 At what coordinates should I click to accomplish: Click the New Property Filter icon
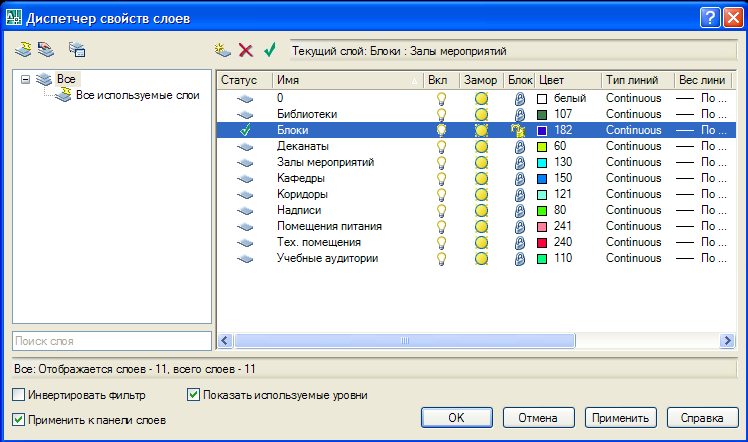tap(23, 49)
